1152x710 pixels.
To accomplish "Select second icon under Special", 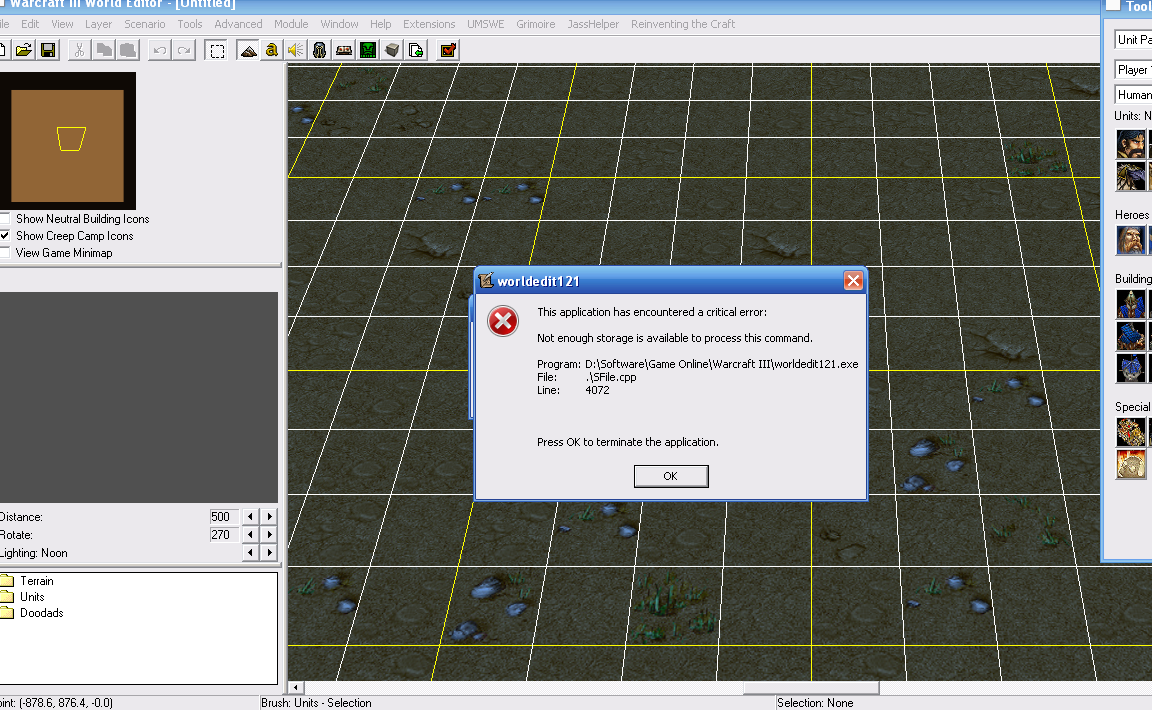I will (x=1131, y=465).
